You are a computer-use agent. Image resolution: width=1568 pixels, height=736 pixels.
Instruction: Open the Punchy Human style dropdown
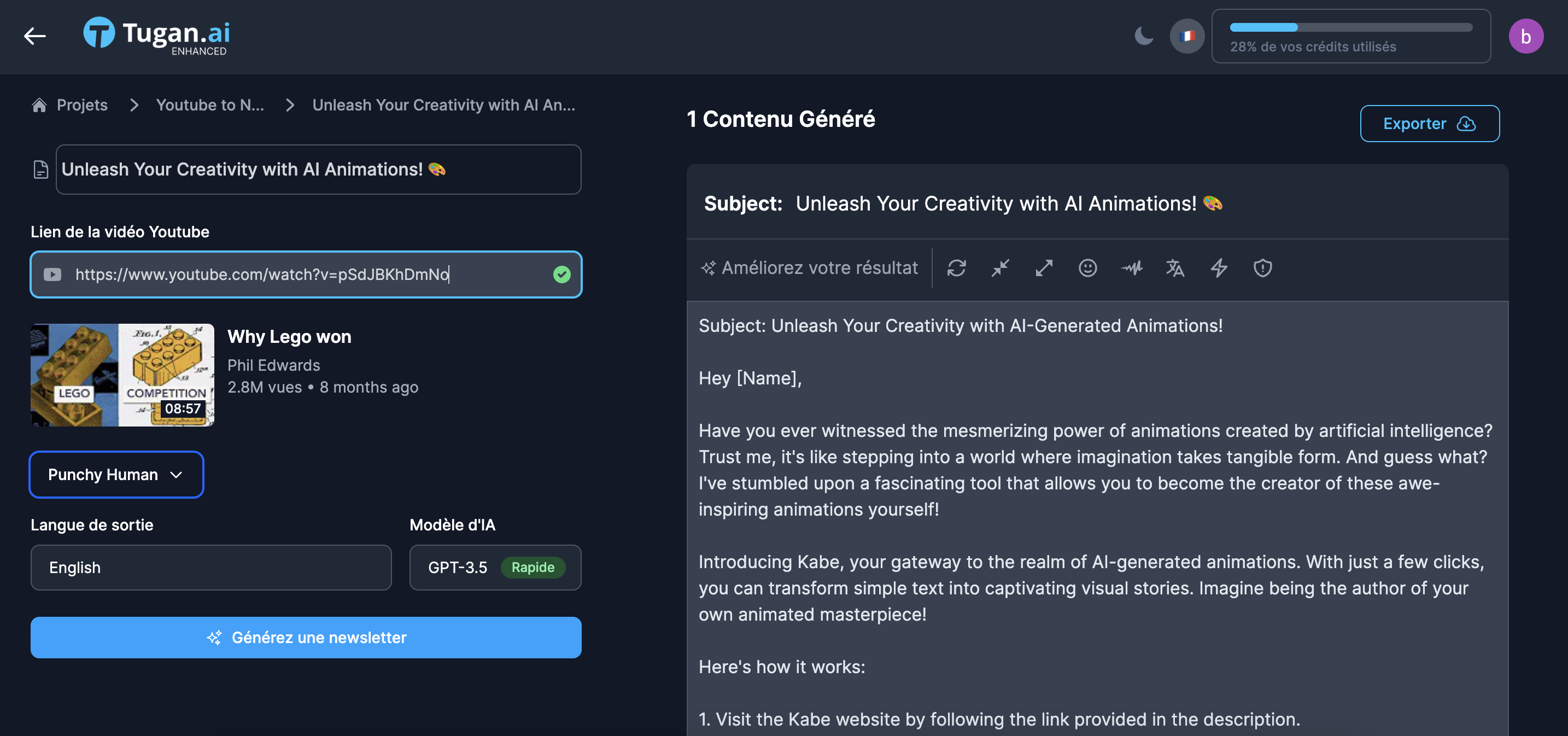pos(116,474)
